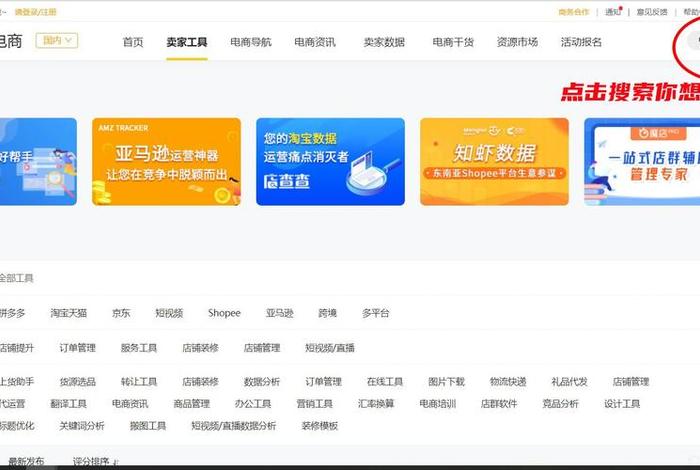Sort tools by 最新发布

(x=26, y=462)
